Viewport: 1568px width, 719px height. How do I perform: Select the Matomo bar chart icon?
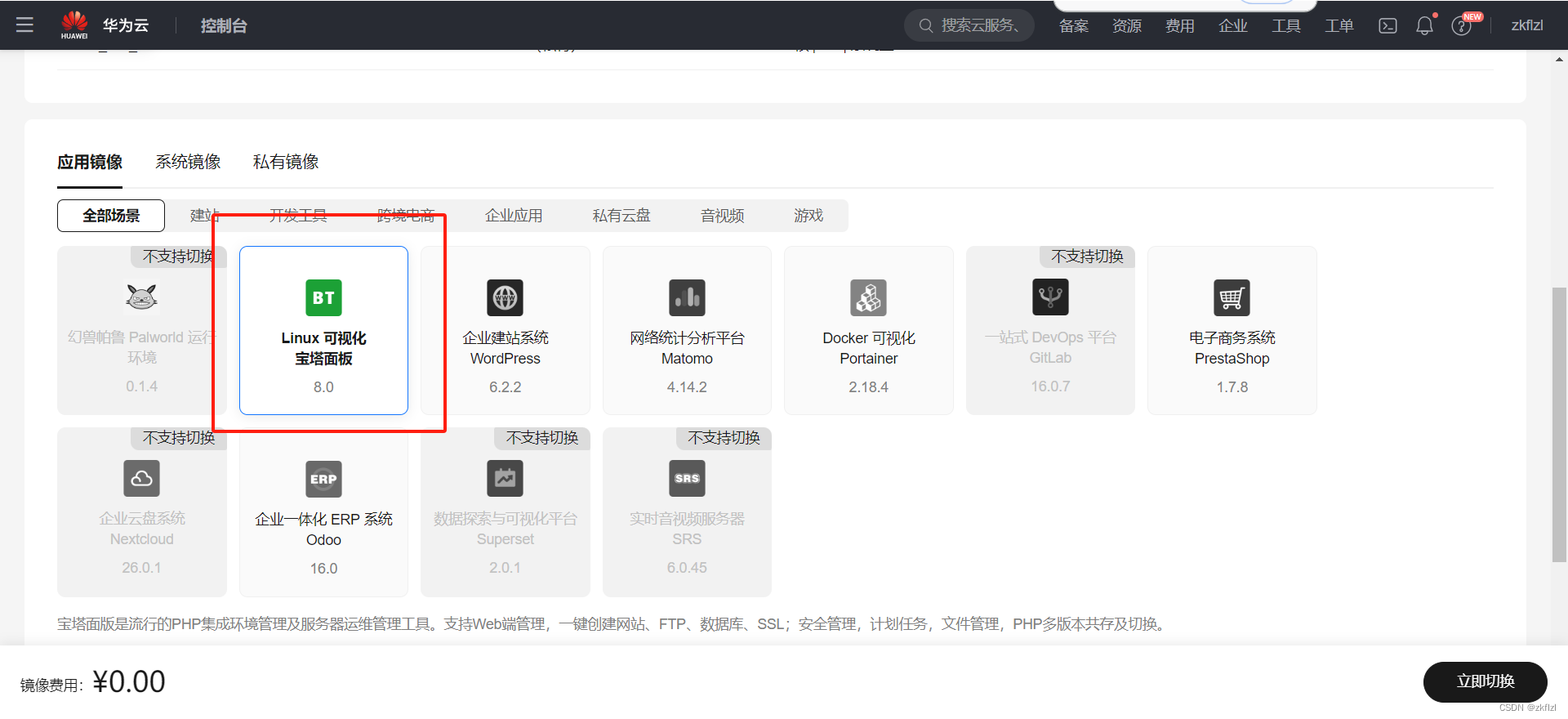coord(687,297)
